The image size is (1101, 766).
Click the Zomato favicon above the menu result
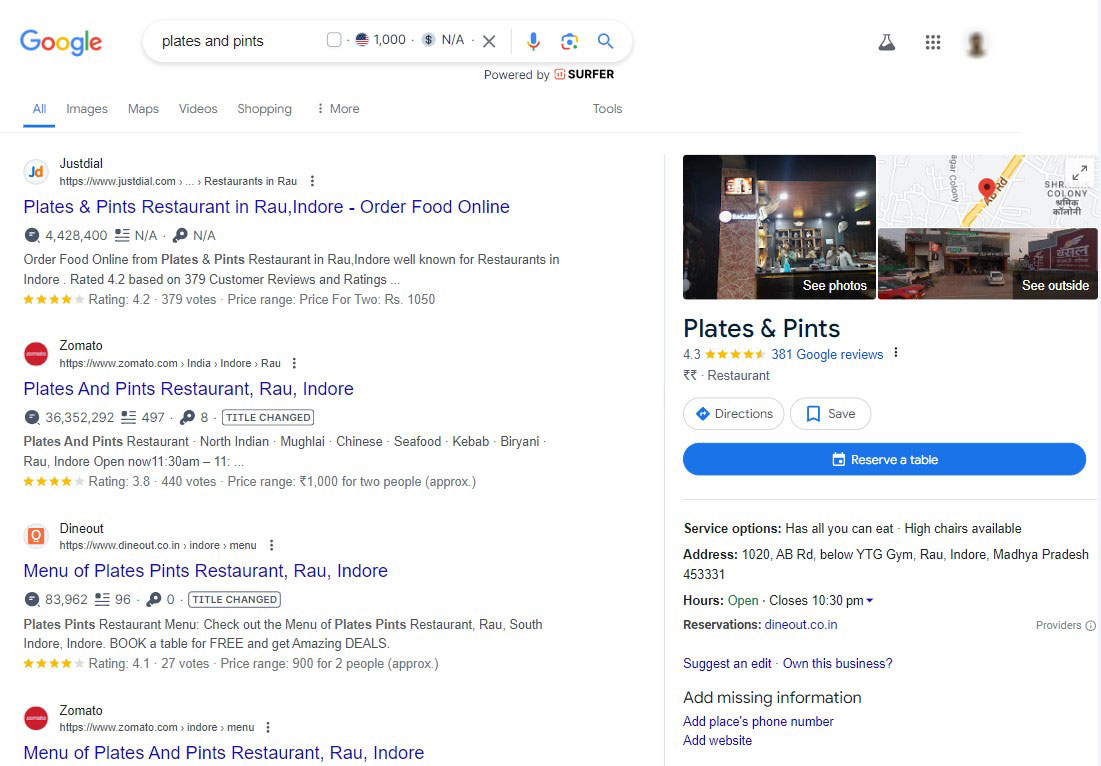[37, 718]
